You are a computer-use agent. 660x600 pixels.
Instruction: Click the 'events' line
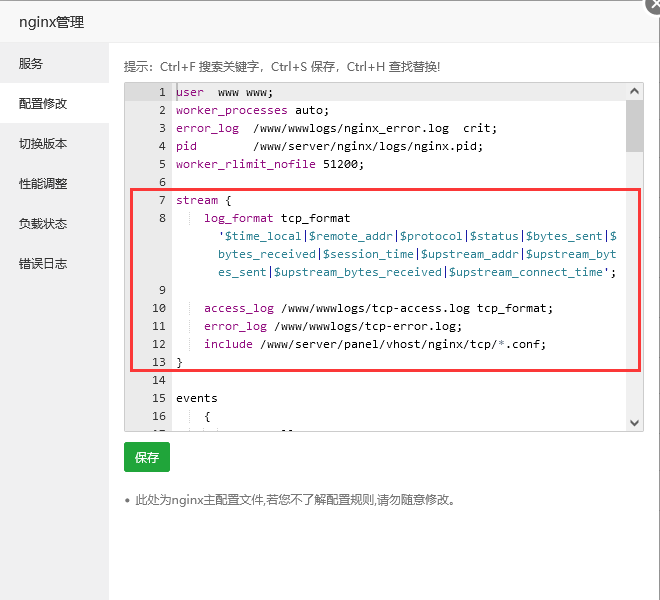click(197, 398)
